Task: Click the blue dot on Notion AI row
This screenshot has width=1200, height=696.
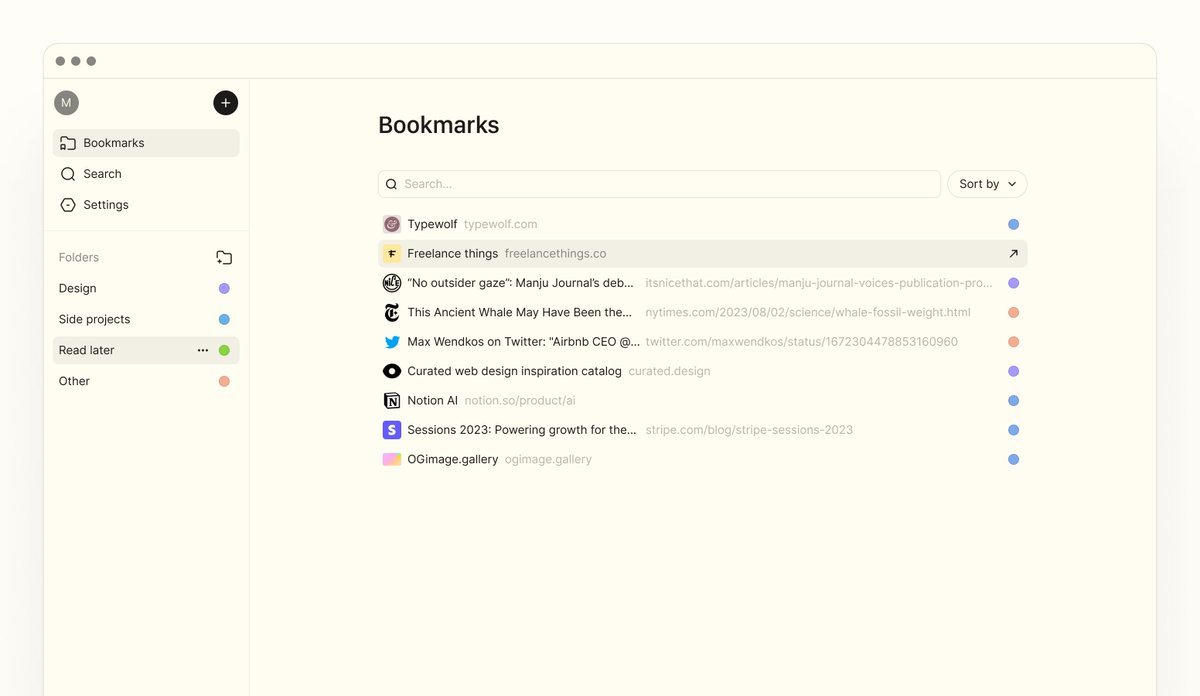Action: (x=1013, y=400)
